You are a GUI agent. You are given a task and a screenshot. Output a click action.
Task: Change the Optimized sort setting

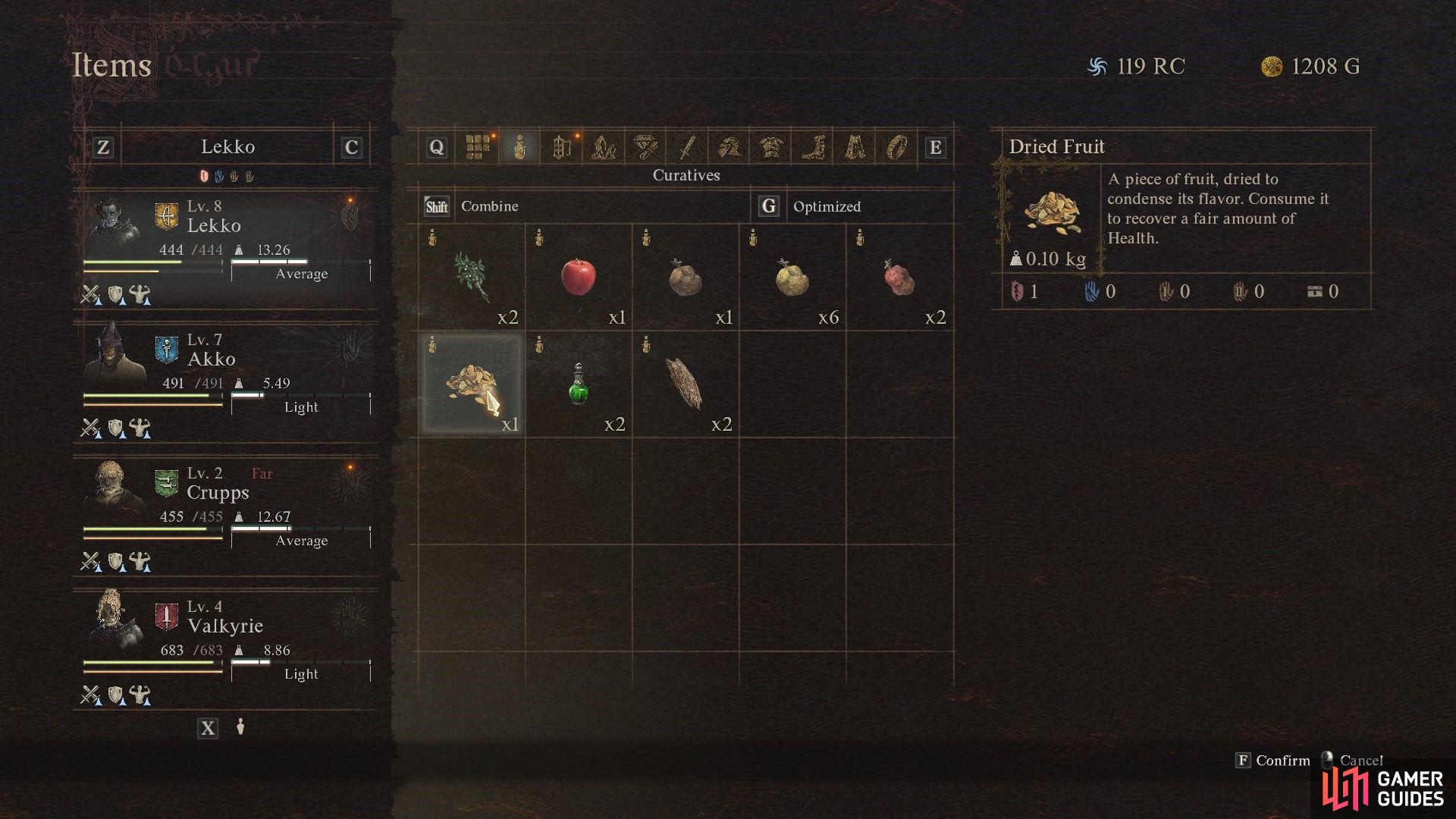[x=827, y=206]
